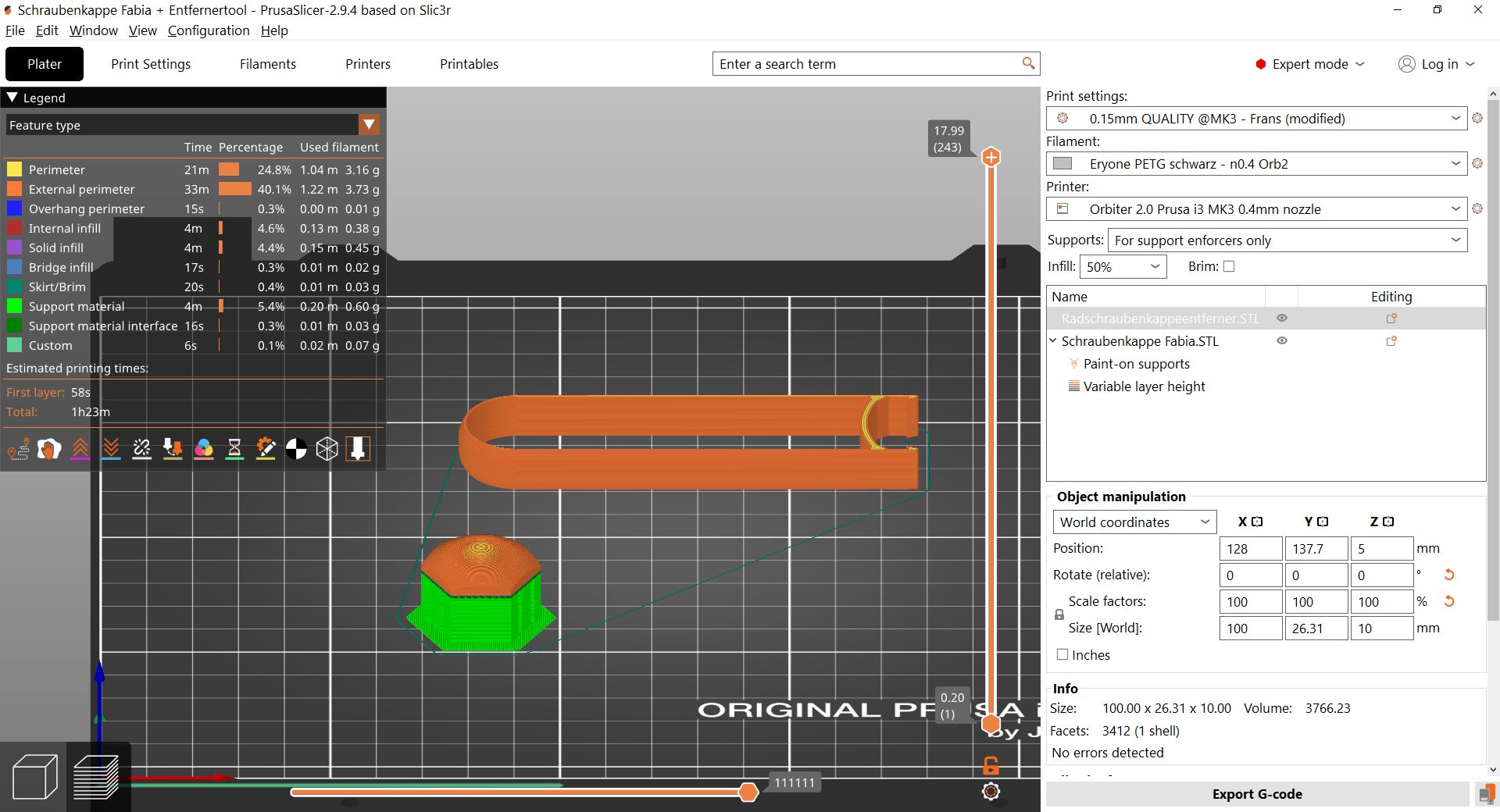The image size is (1500, 812).
Task: Toggle tool position marker icon
Action: tap(358, 449)
